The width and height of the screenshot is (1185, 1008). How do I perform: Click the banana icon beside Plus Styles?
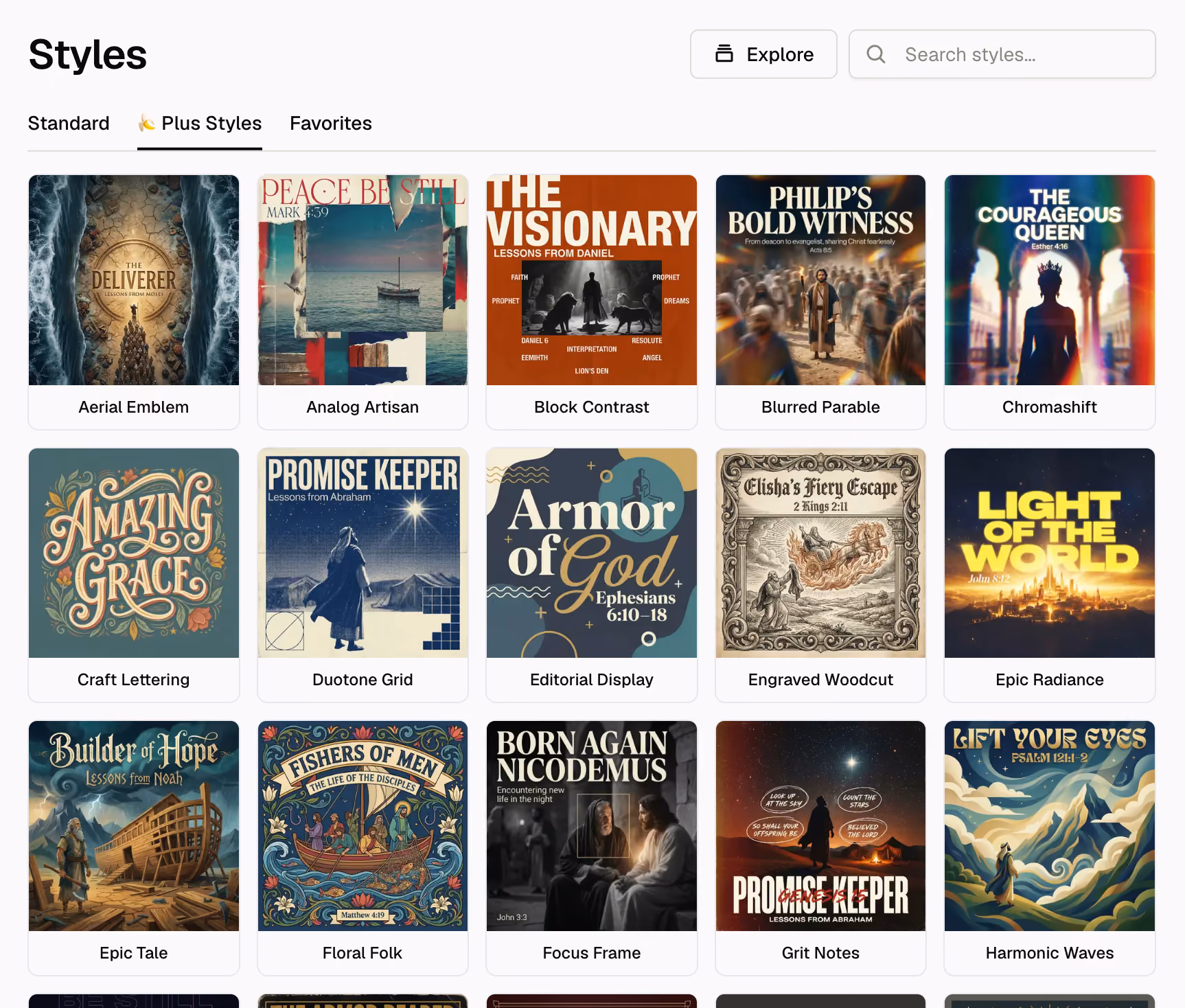(146, 123)
